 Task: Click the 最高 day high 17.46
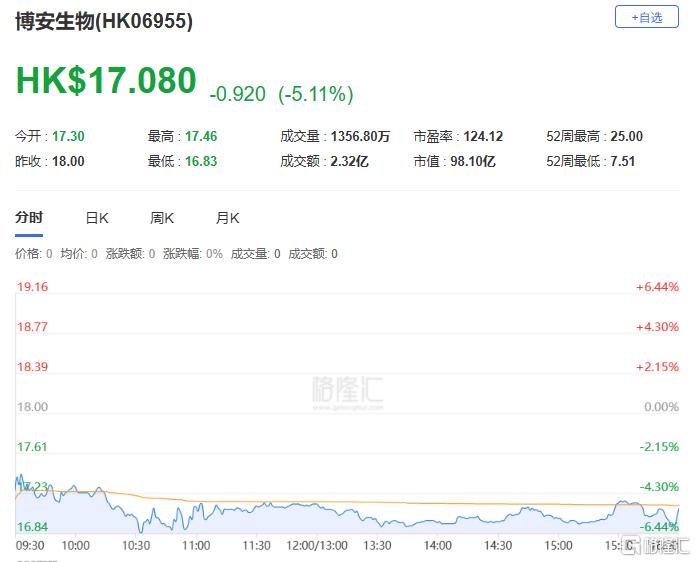click(x=201, y=136)
